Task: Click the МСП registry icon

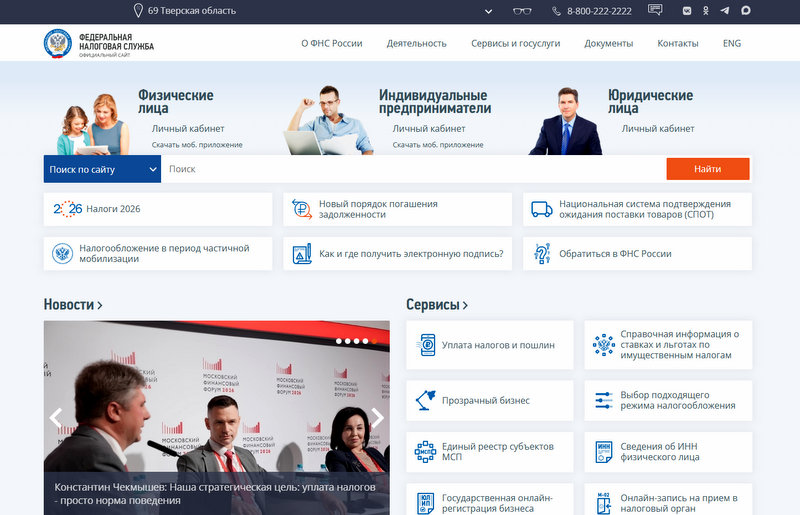Action: [x=425, y=452]
